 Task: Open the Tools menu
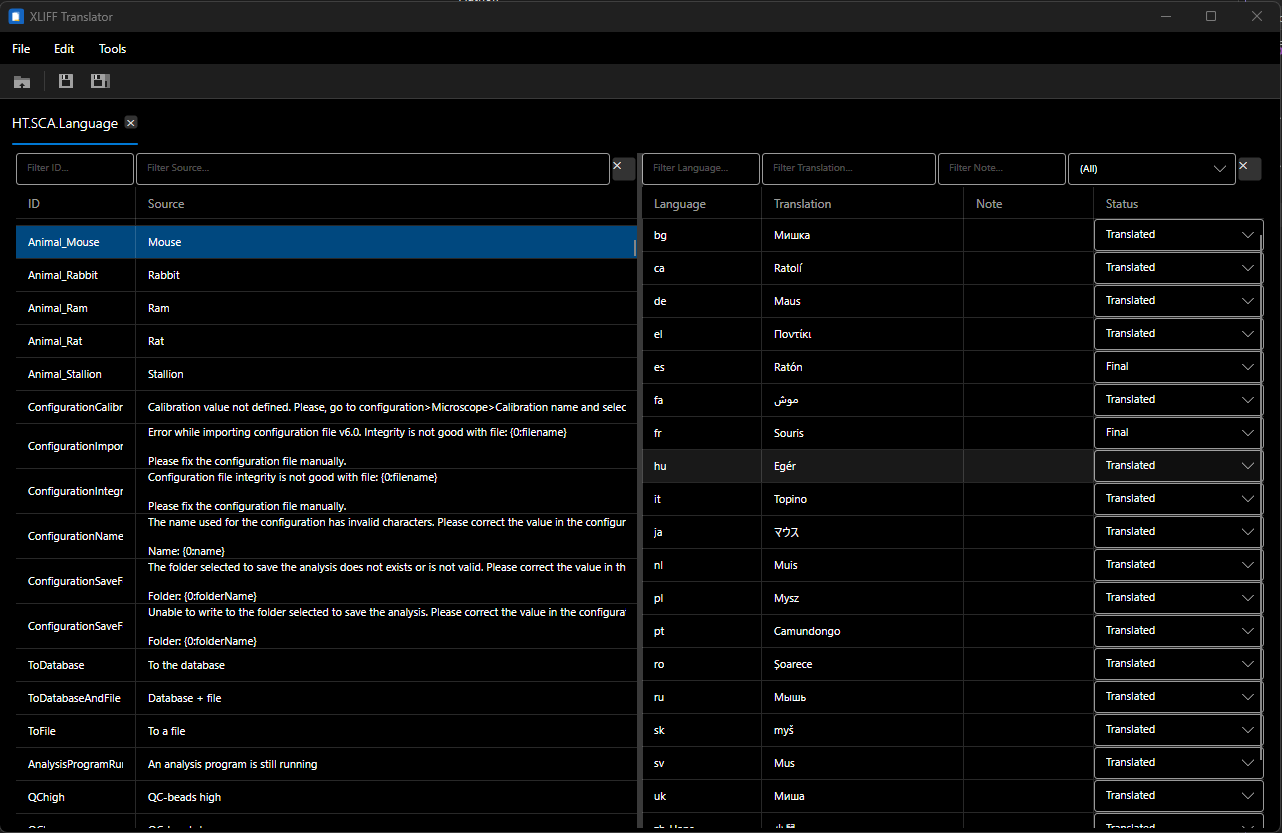tap(112, 48)
